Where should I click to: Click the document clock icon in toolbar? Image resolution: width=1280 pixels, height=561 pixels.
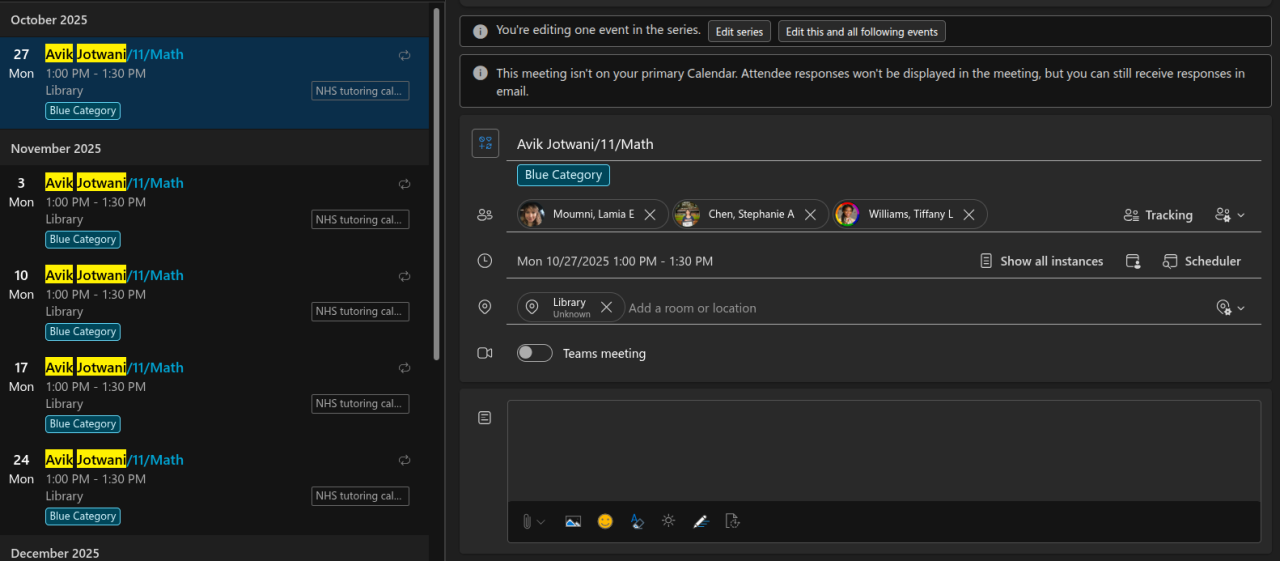733,521
